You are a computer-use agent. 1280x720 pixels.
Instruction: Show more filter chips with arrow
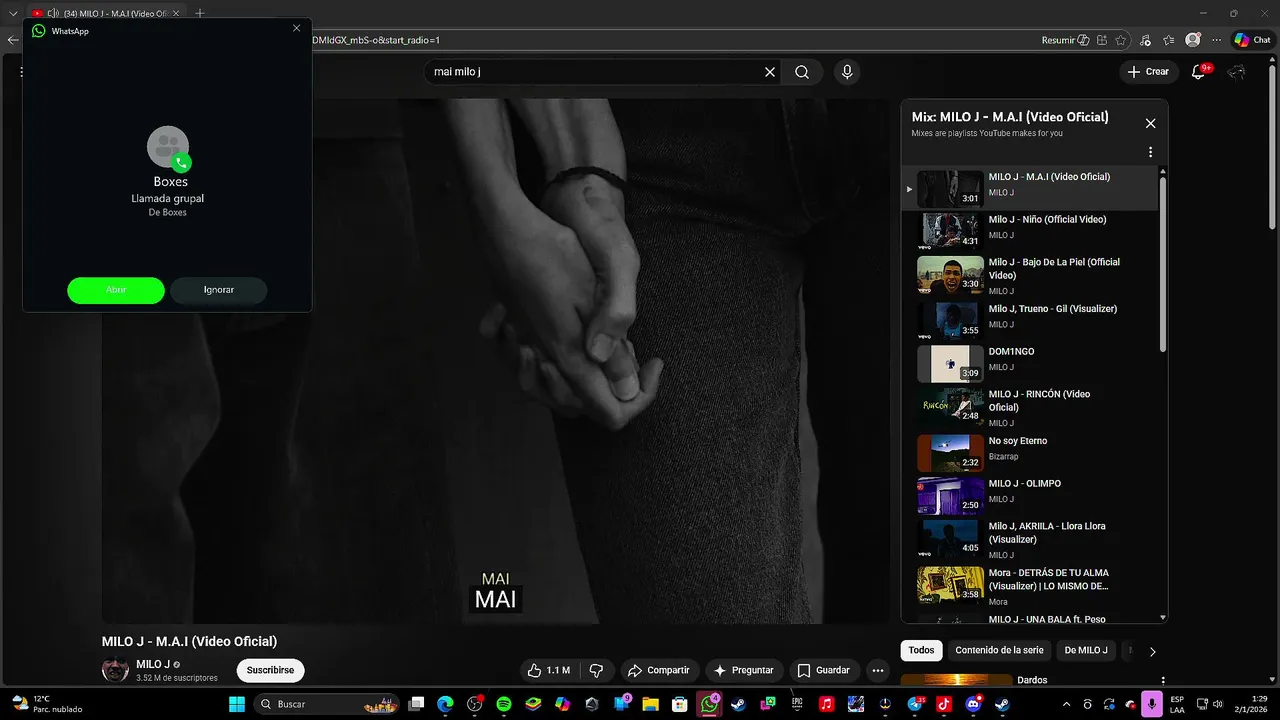coord(1152,651)
